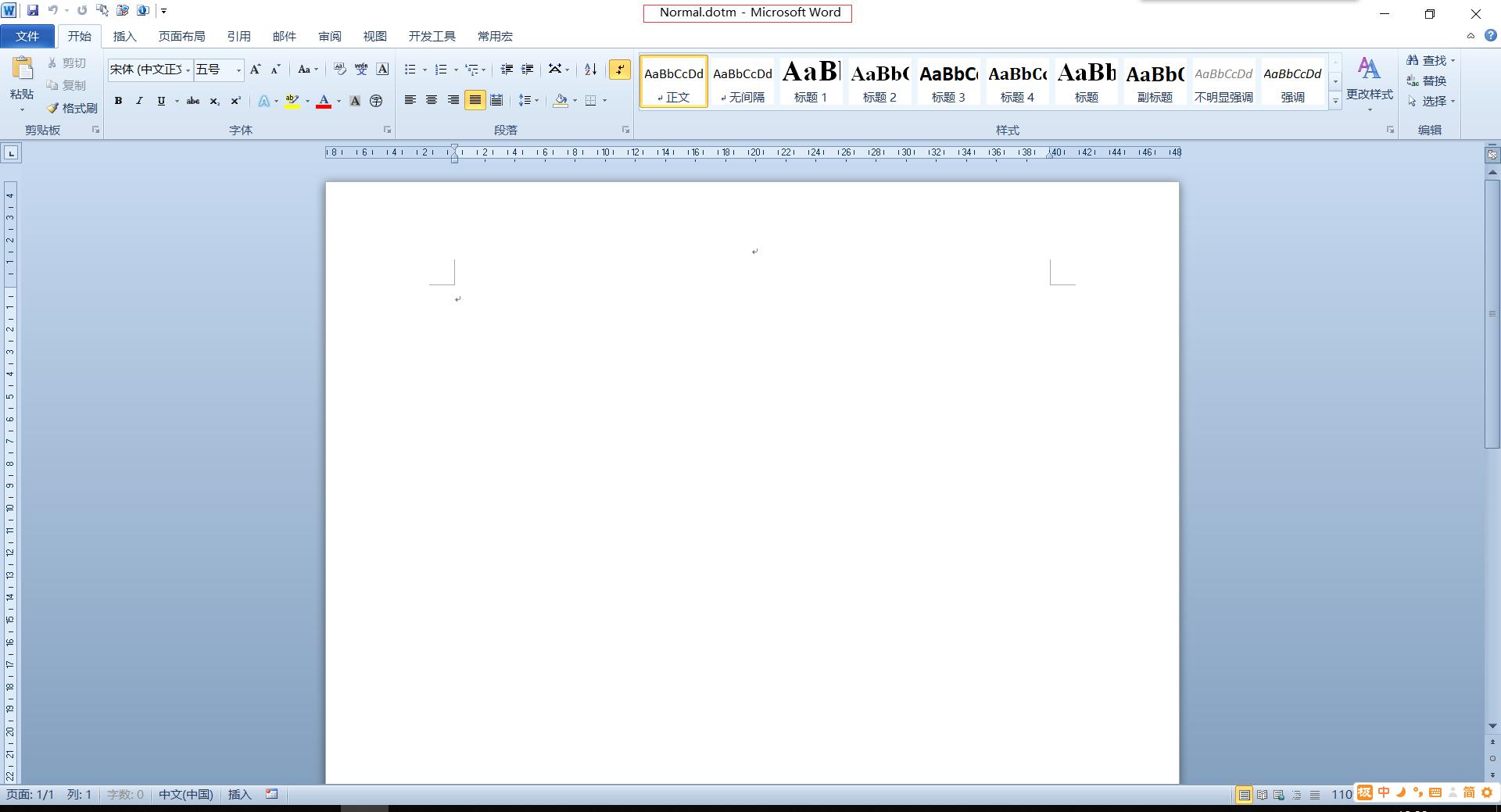1501x812 pixels.
Task: Open the Borders dropdown arrow
Action: (604, 100)
